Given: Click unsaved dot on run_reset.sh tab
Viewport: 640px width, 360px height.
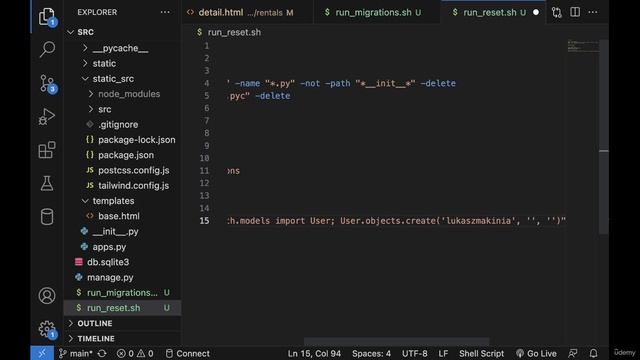Looking at the screenshot, I should click(x=536, y=13).
